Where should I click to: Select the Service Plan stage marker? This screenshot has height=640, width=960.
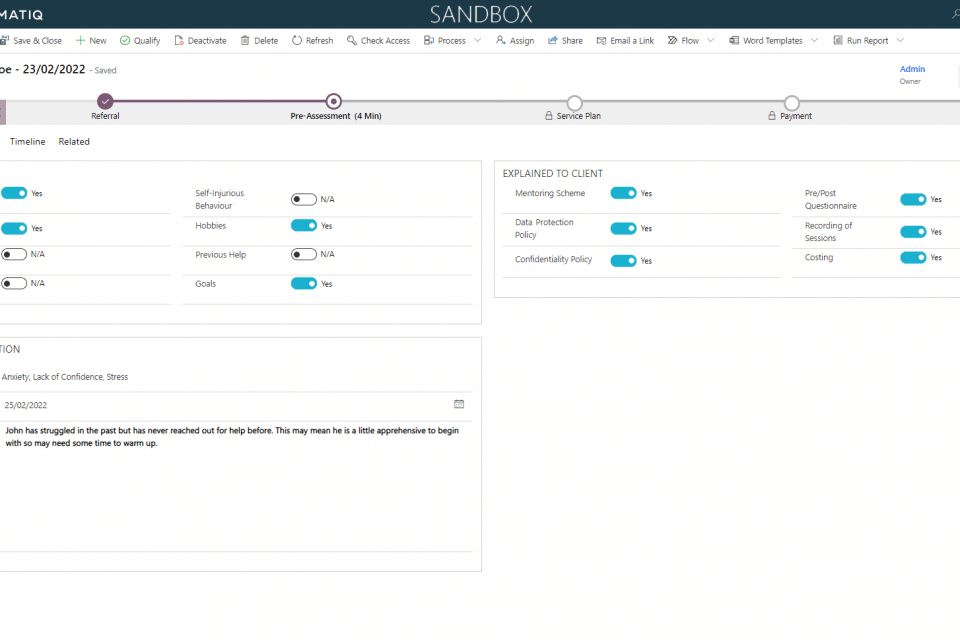574,102
